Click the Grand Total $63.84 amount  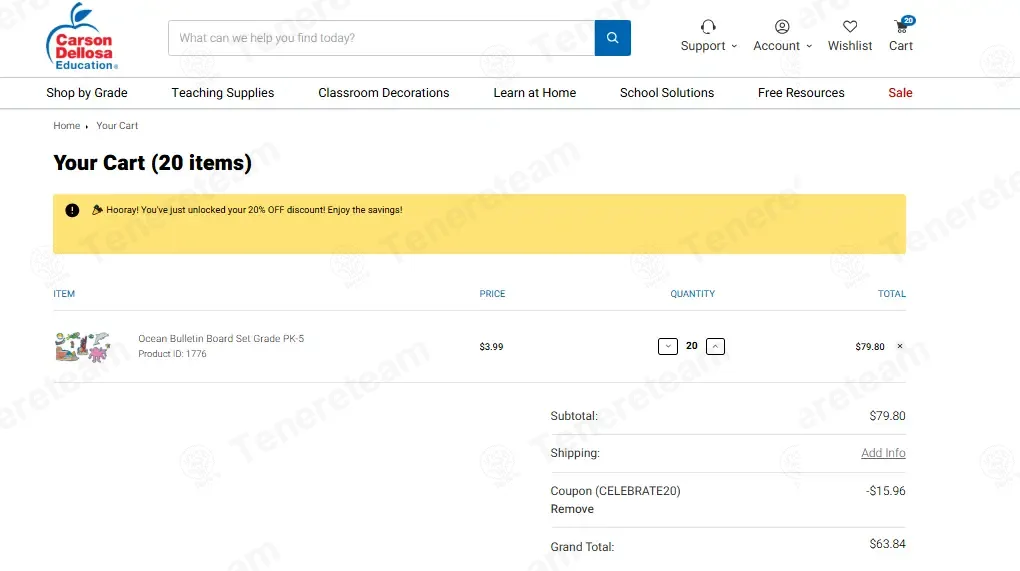click(887, 544)
